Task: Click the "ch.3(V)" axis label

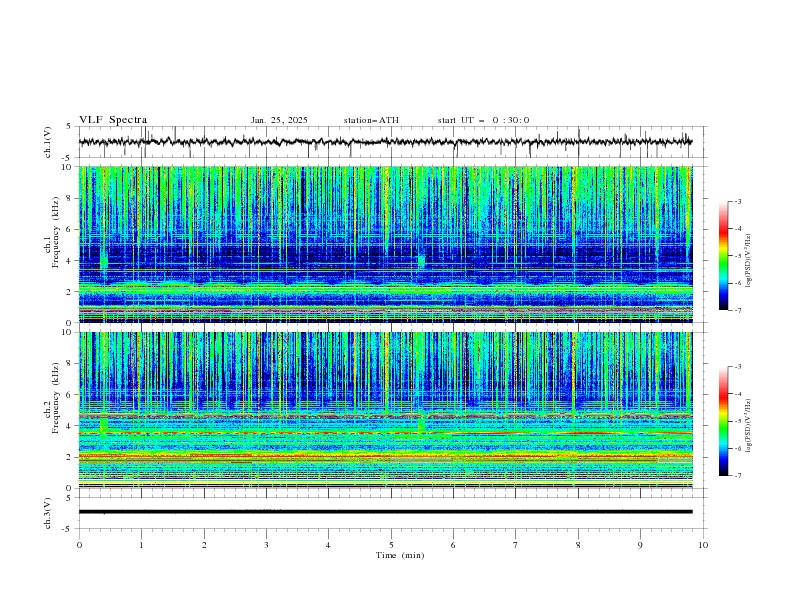Action: click(48, 513)
